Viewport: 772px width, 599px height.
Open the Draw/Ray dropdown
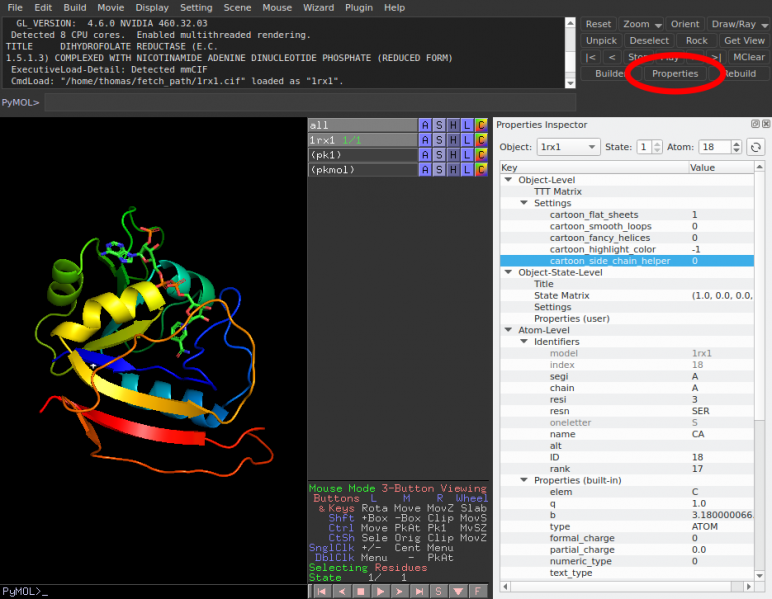[738, 24]
